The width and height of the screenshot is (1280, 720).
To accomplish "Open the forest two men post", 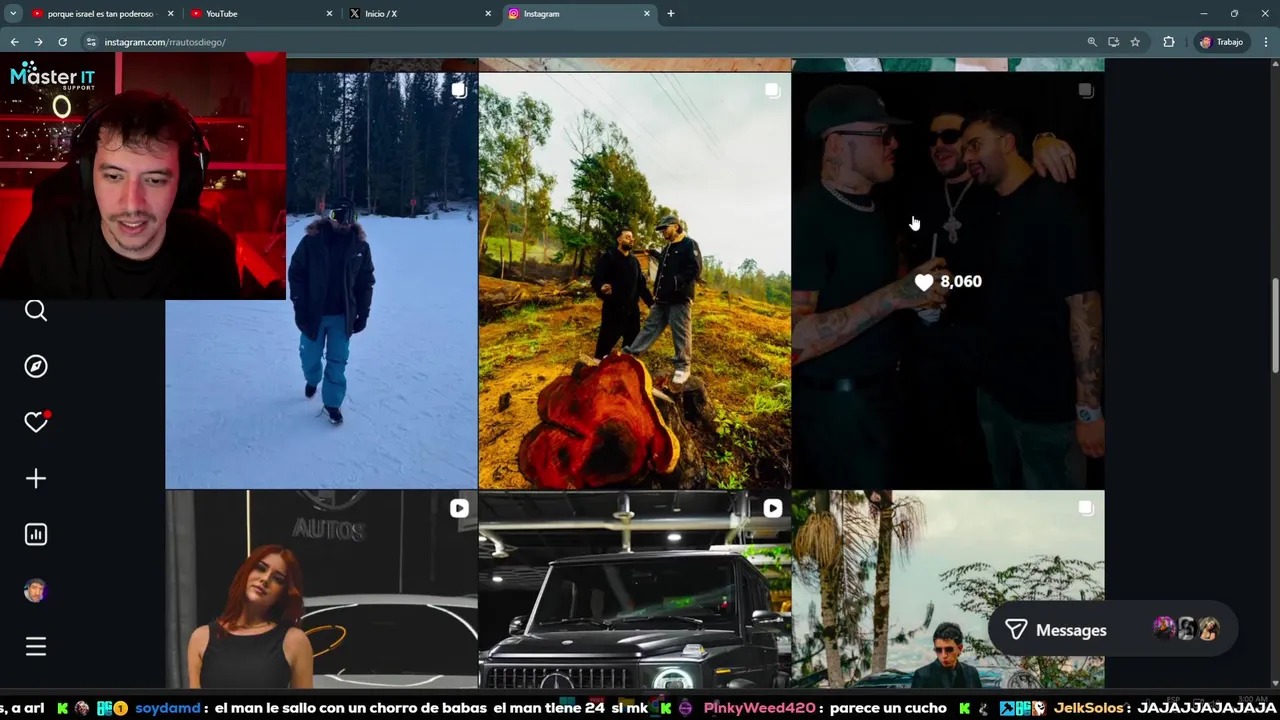I will pyautogui.click(x=634, y=280).
